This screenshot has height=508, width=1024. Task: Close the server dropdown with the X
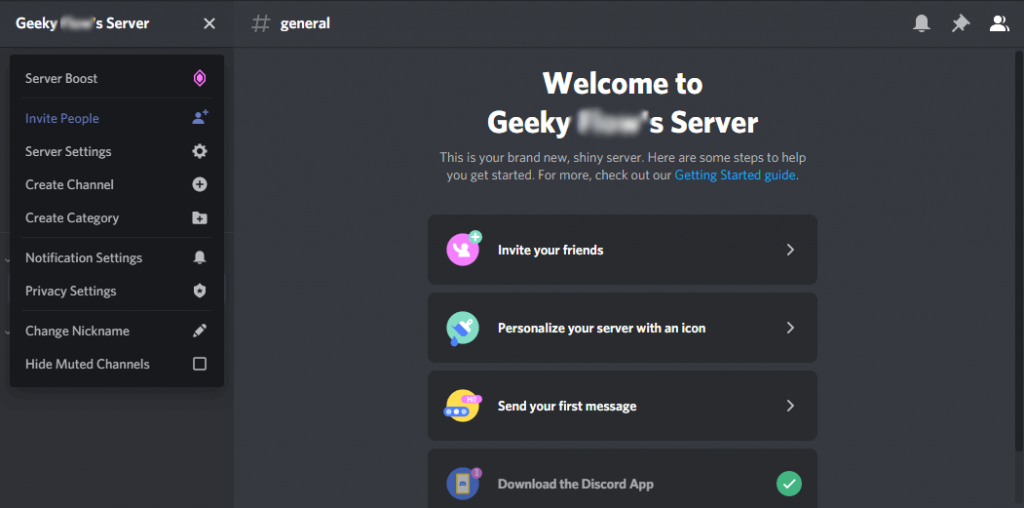209,24
